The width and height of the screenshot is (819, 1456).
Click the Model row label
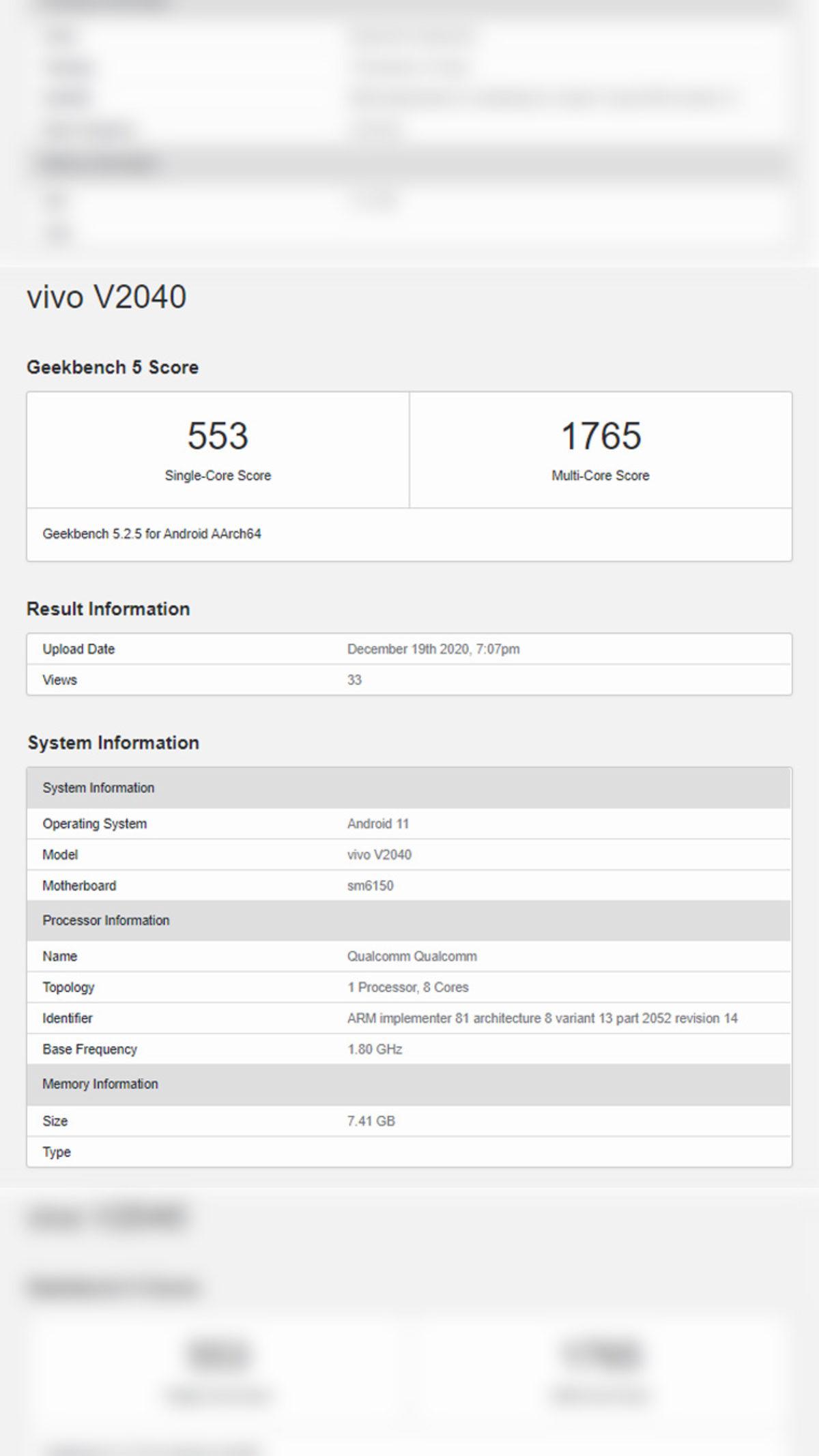click(60, 854)
